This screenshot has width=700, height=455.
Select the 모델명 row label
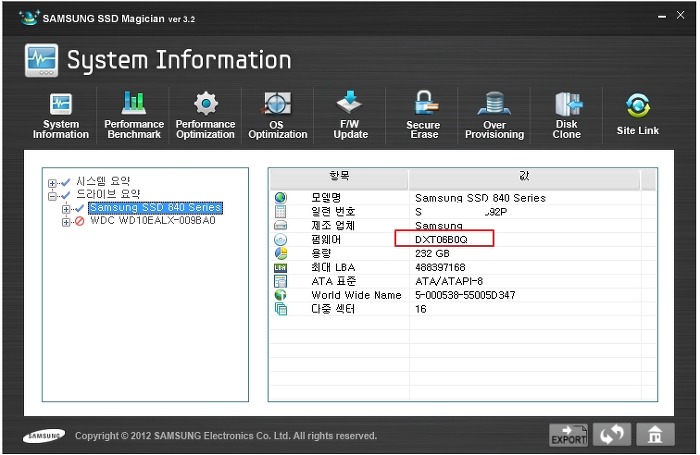point(326,198)
